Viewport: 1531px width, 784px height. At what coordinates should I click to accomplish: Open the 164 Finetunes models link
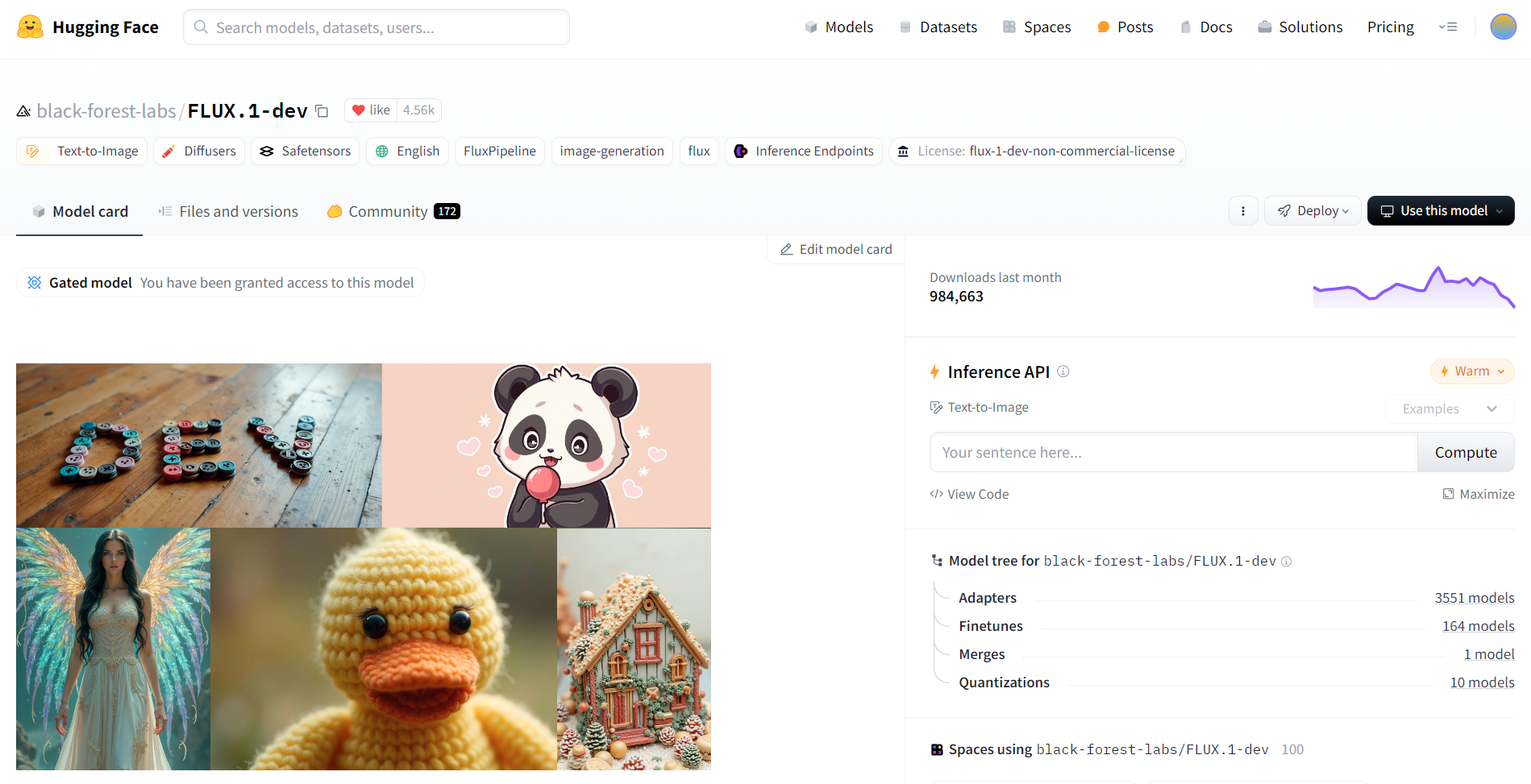1478,625
